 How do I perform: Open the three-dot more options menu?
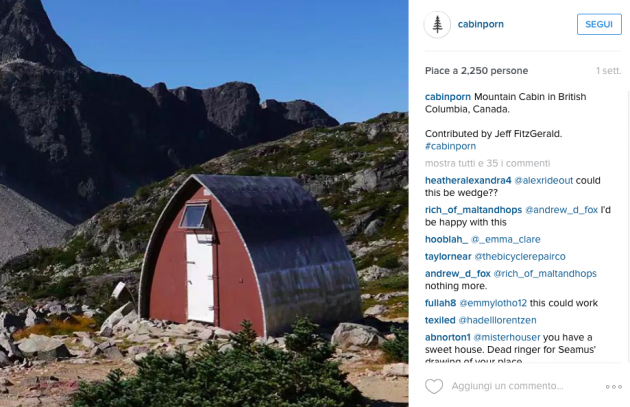(614, 387)
